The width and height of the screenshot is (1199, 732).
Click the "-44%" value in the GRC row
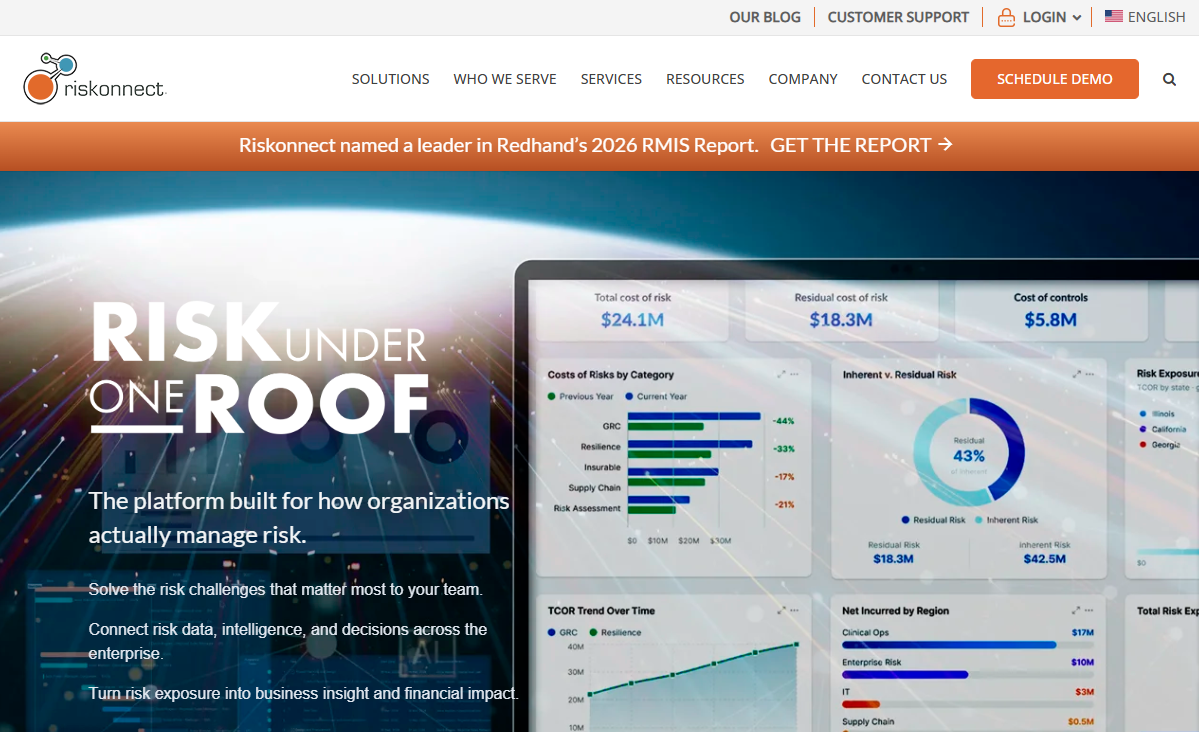(784, 421)
